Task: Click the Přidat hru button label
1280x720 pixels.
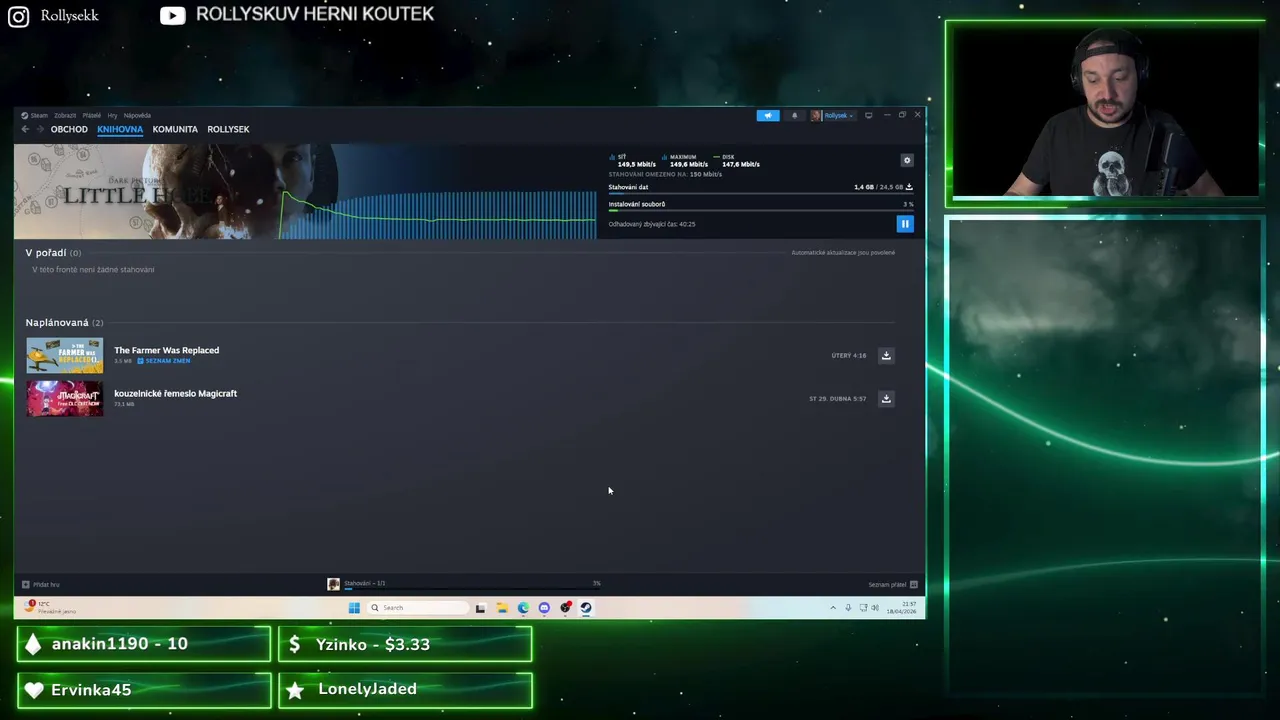Action: click(46, 584)
